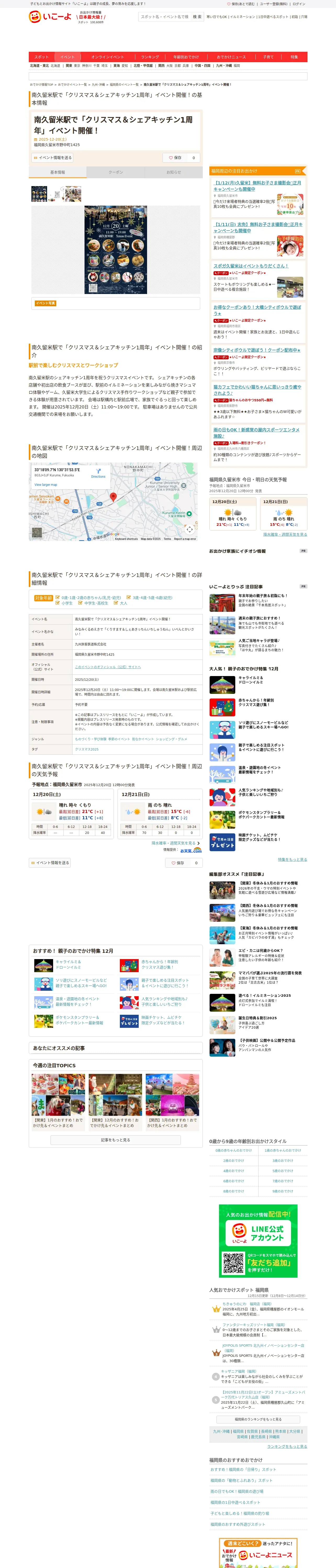Viewport: 336px width, 1568px height.
Task: Click the heart 保存 button under the title
Action: click(175, 158)
